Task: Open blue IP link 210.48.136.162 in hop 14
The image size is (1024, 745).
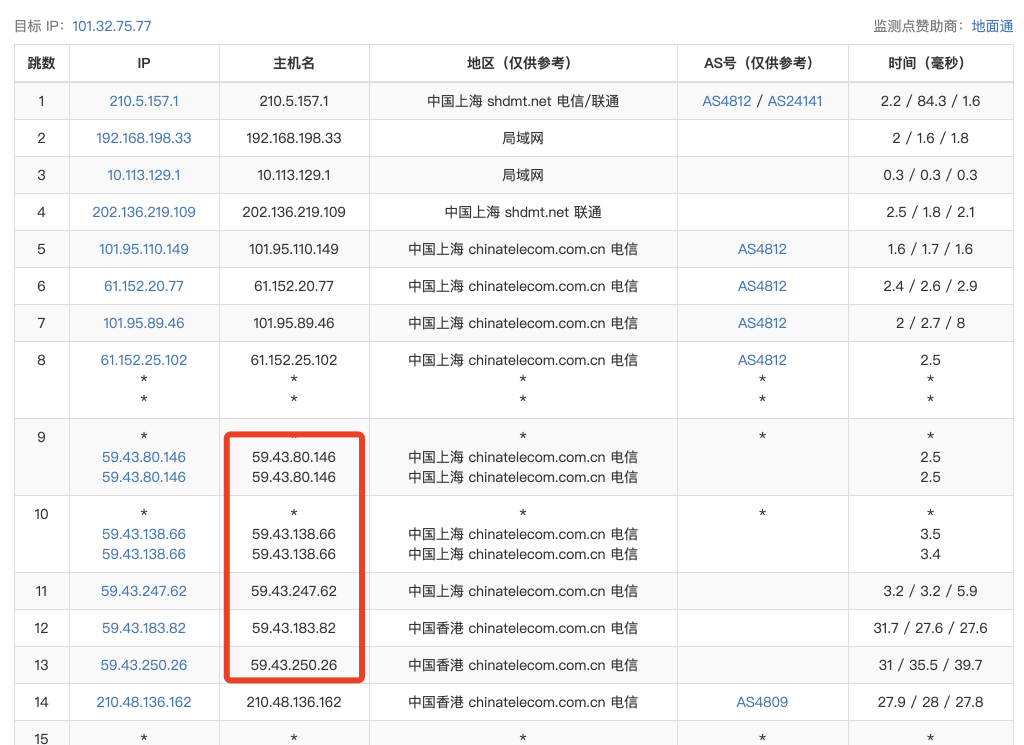Action: [x=144, y=702]
